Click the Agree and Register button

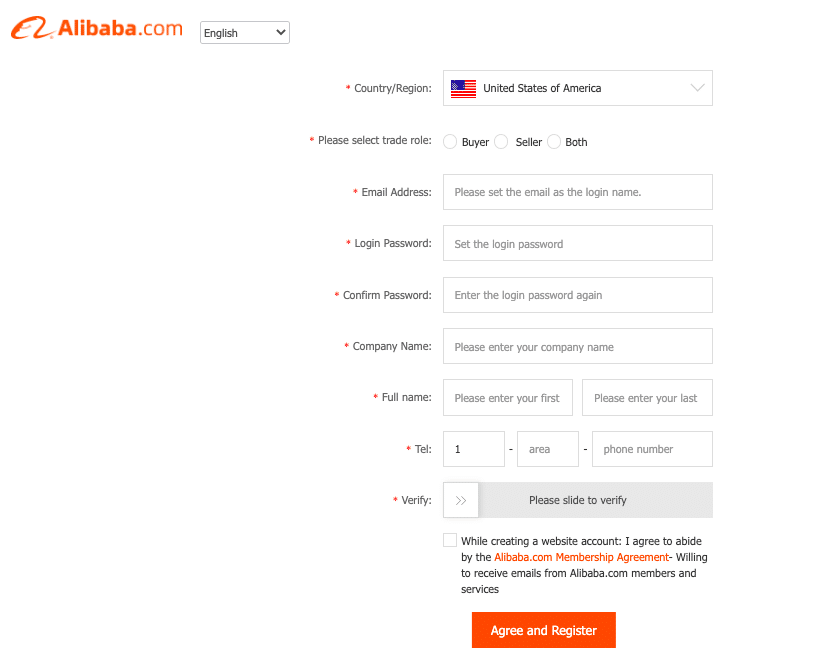point(544,630)
